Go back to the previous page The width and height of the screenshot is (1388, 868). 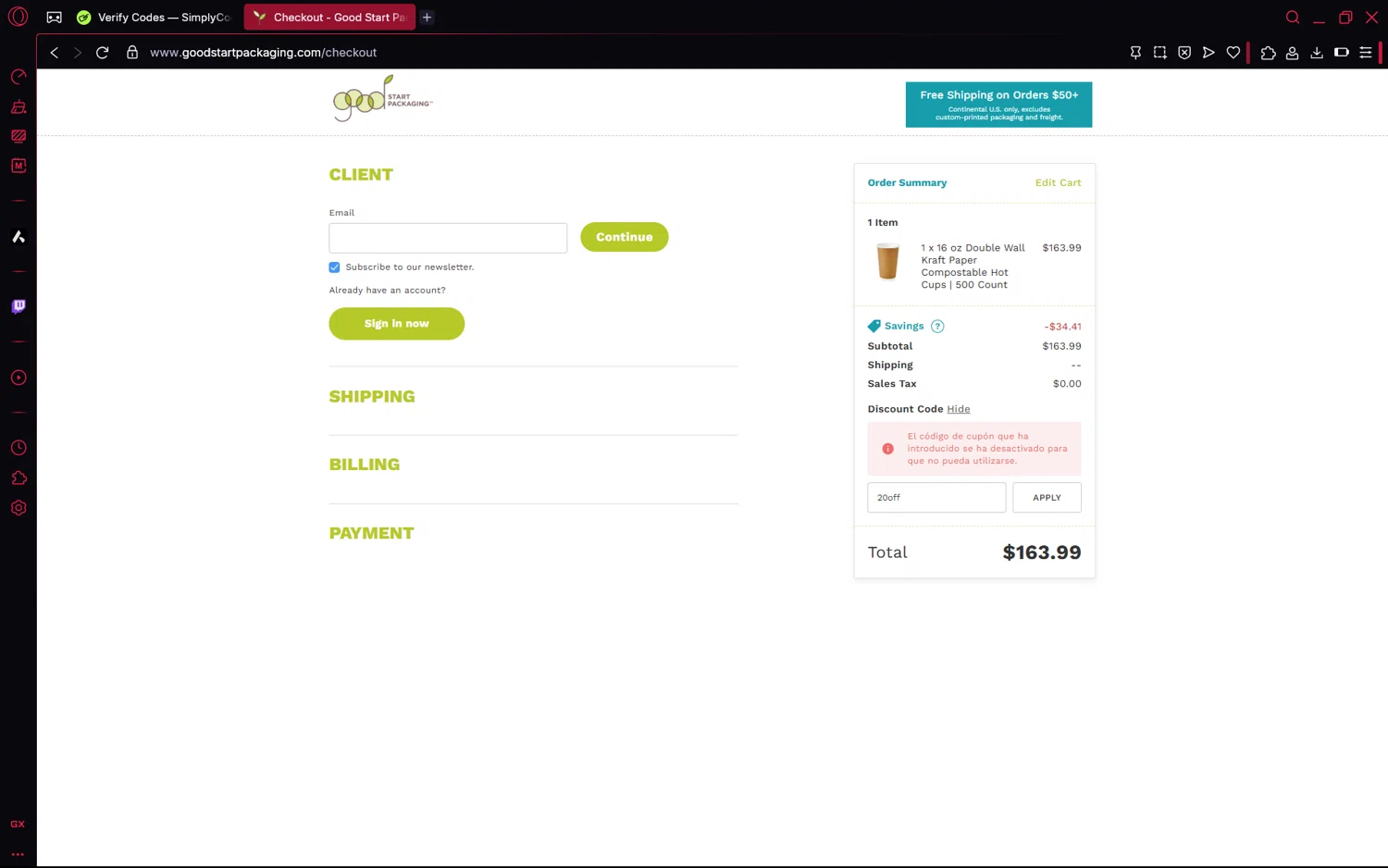(55, 53)
